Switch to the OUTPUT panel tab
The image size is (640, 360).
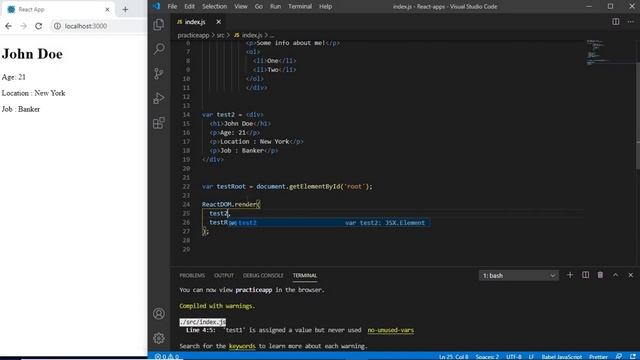[x=224, y=276]
